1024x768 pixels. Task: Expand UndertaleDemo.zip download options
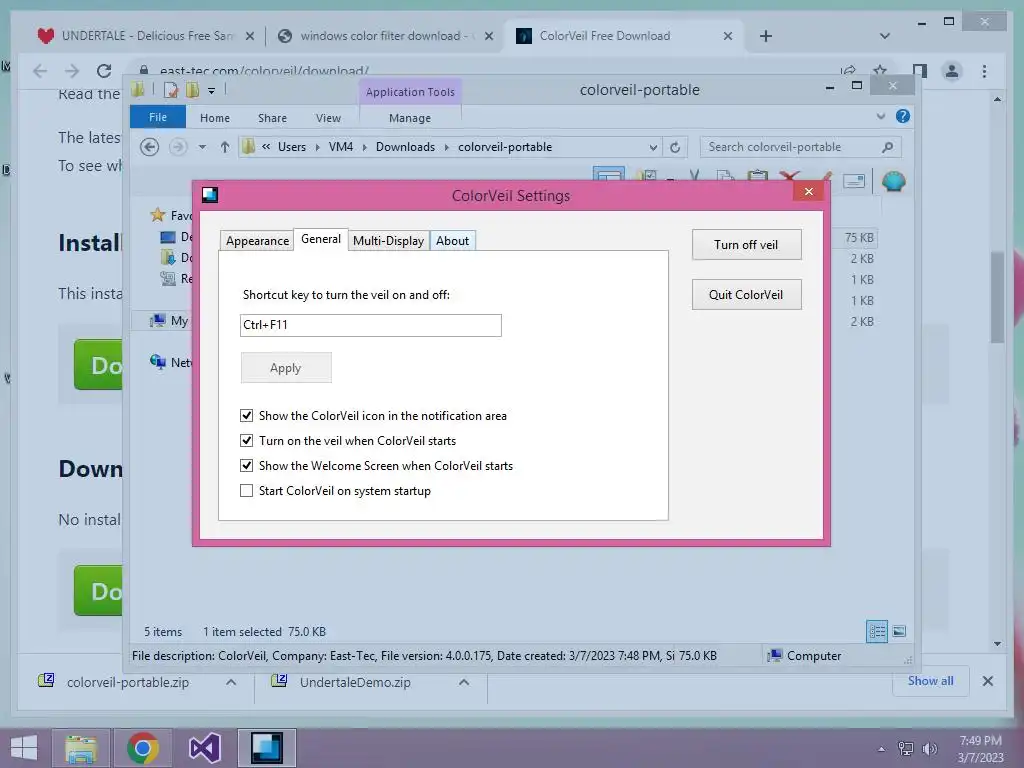tap(464, 682)
